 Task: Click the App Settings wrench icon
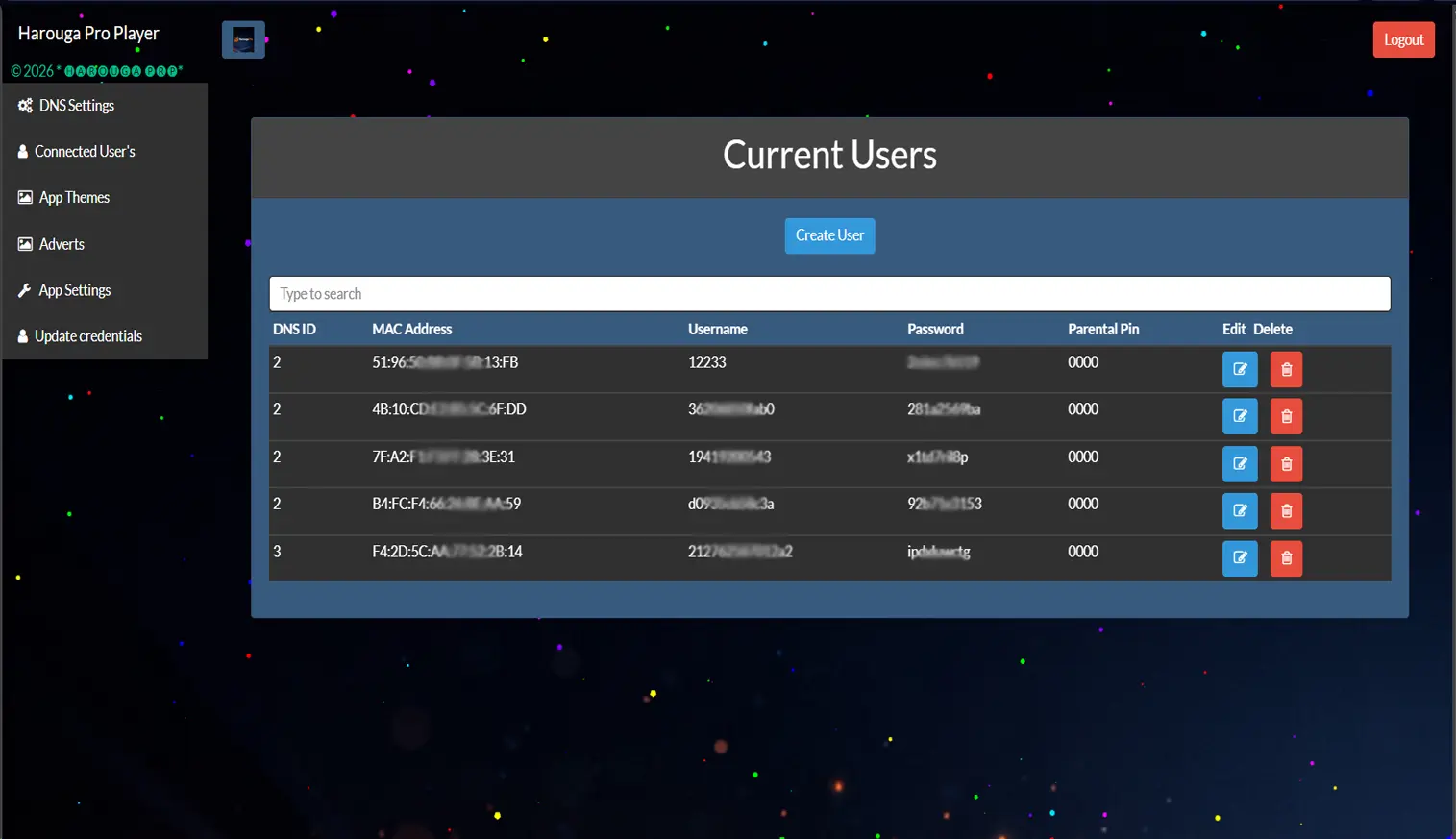point(25,290)
